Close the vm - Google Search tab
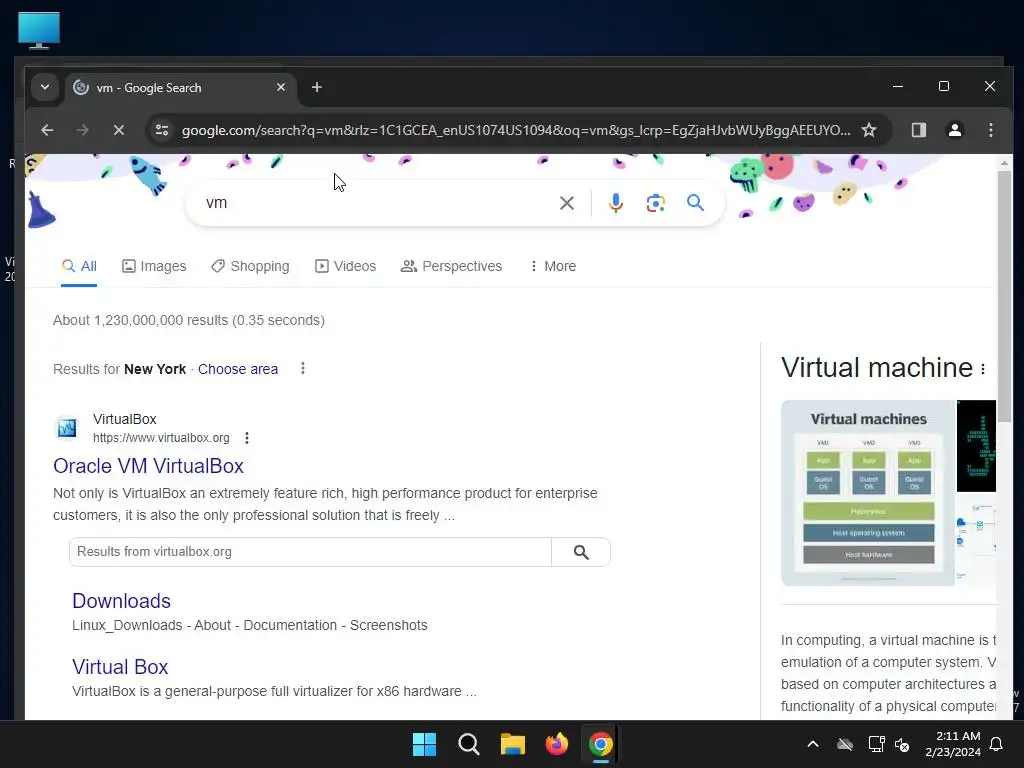 pos(281,87)
